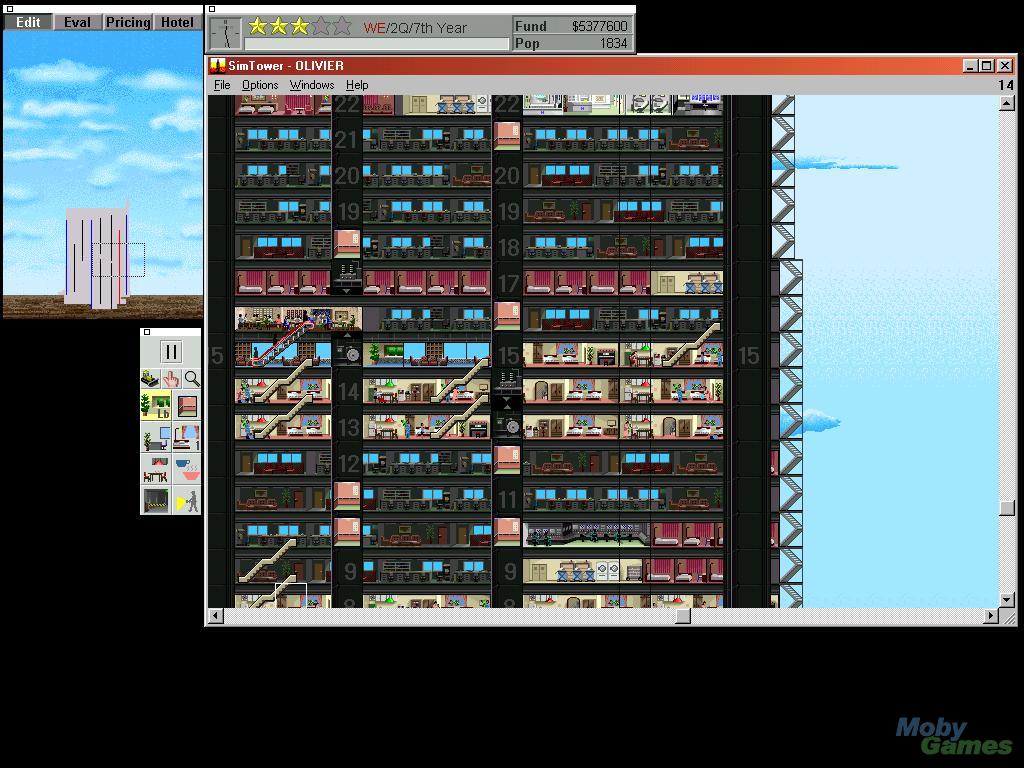The width and height of the screenshot is (1024, 768).
Task: Pause the game with the pause button
Action: click(170, 352)
